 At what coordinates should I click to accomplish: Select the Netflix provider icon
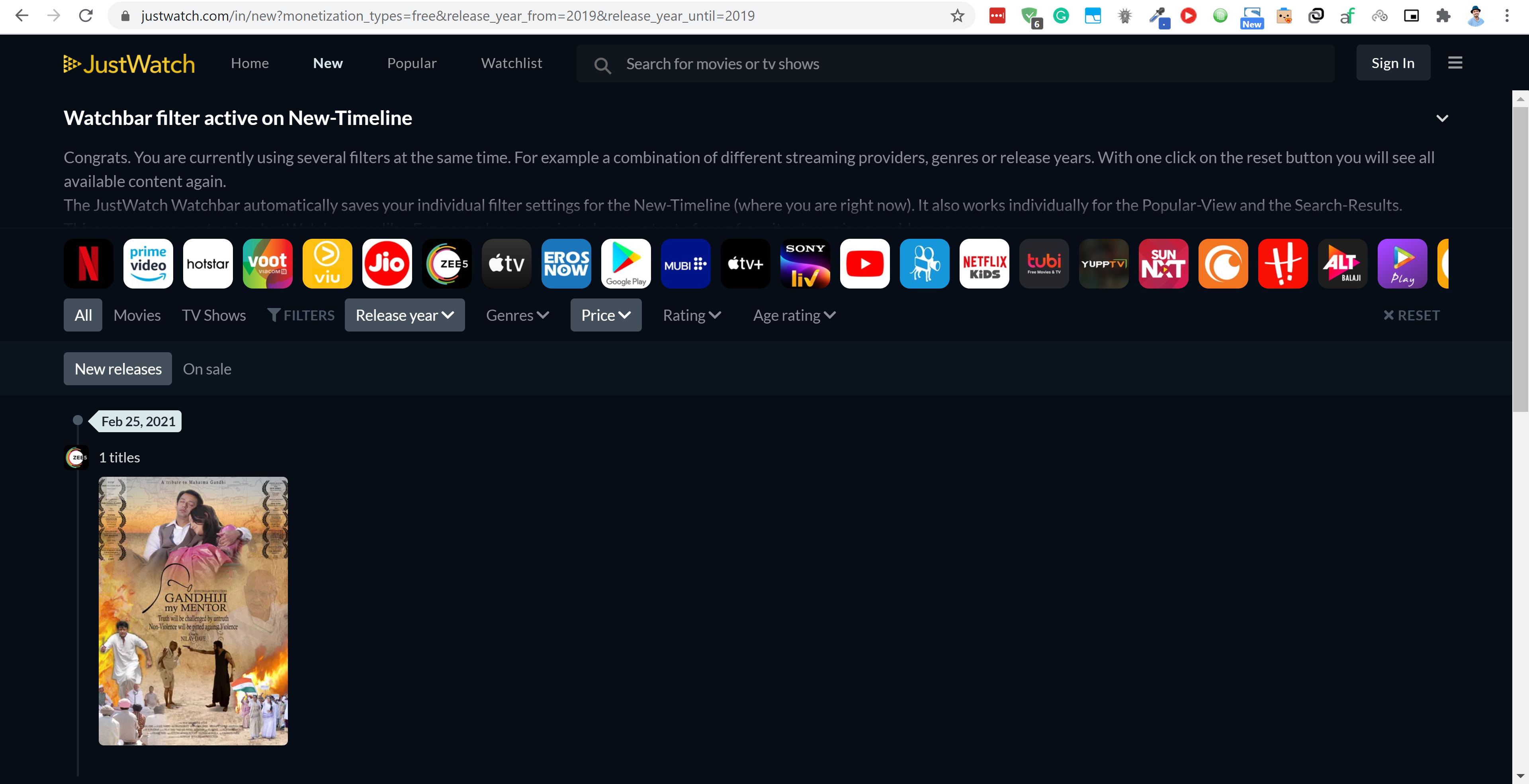[88, 263]
